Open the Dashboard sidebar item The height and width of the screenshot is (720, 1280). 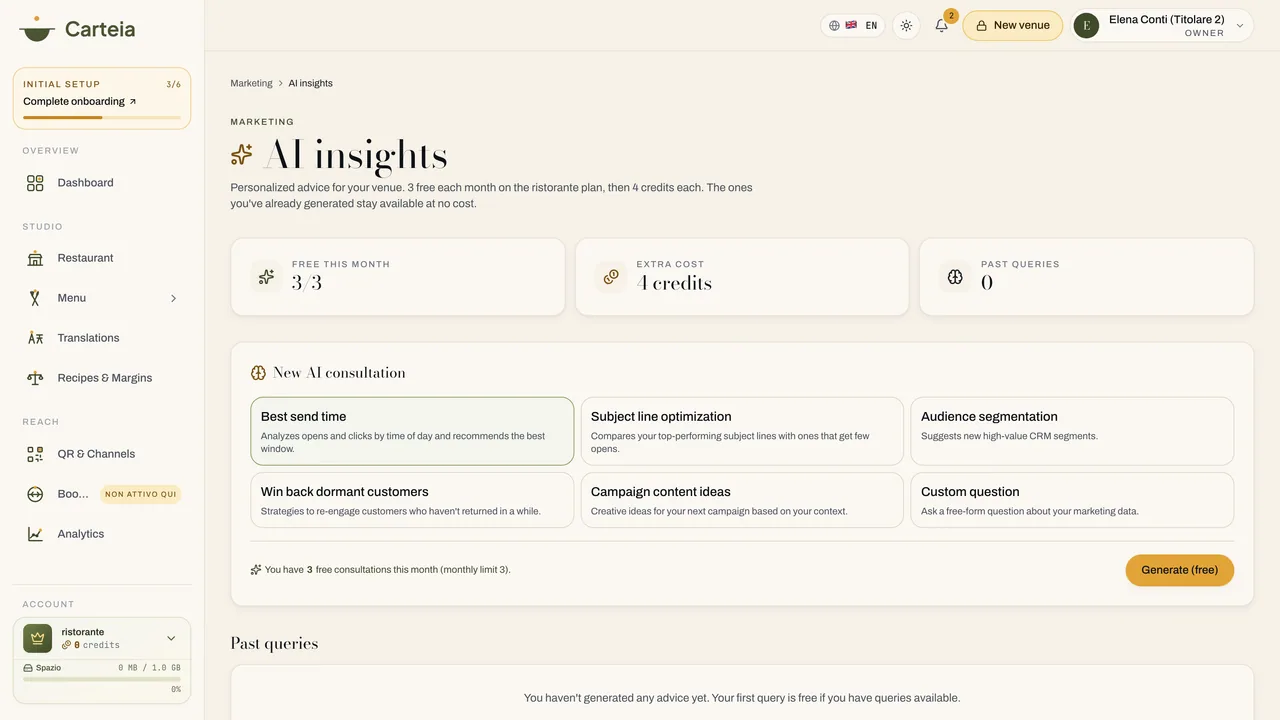102,183
